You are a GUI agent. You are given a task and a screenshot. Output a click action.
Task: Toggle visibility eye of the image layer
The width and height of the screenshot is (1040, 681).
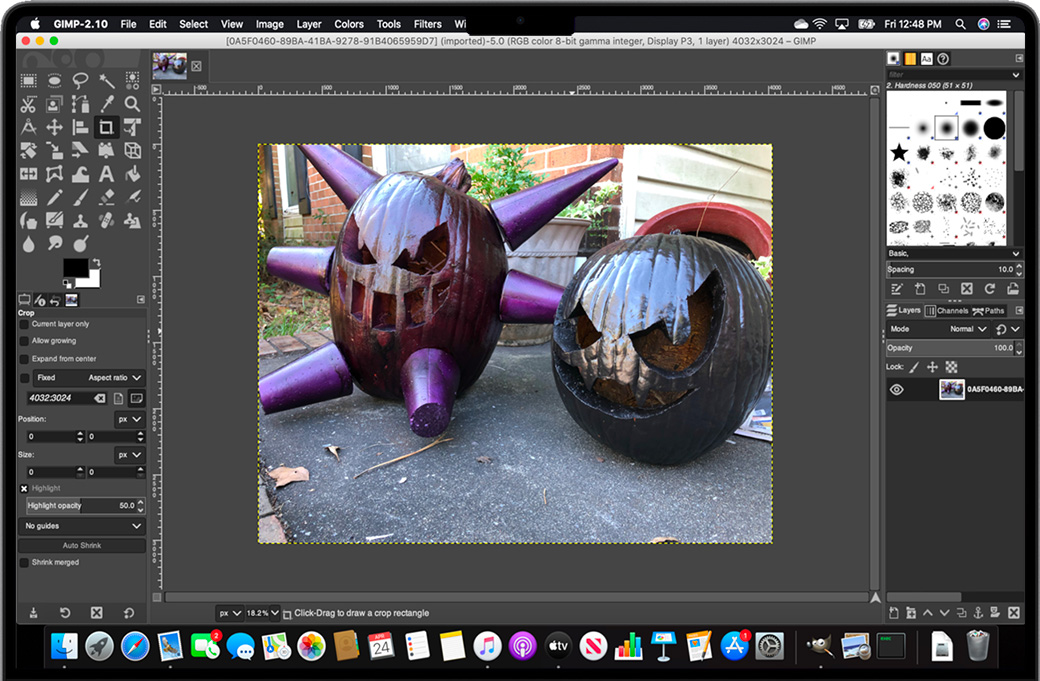click(x=897, y=389)
